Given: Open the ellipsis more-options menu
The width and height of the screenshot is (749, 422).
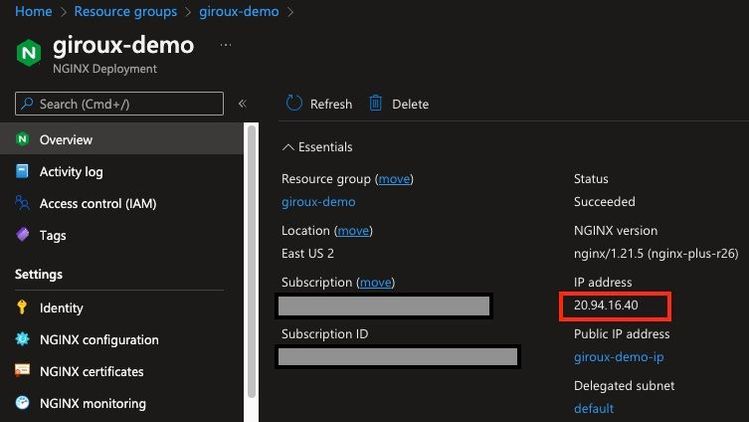Looking at the screenshot, I should [x=225, y=45].
